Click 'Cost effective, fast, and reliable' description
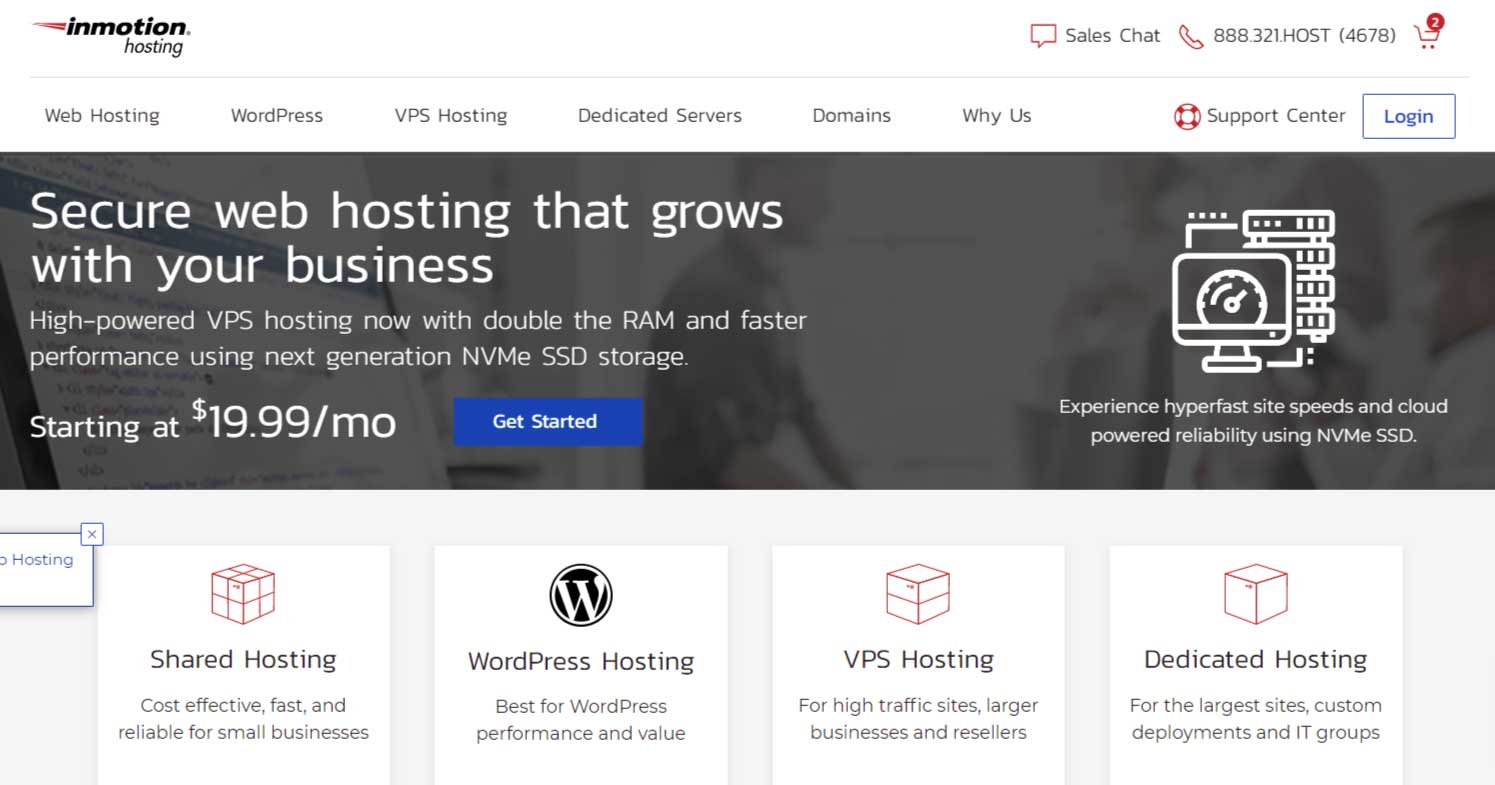 point(243,719)
